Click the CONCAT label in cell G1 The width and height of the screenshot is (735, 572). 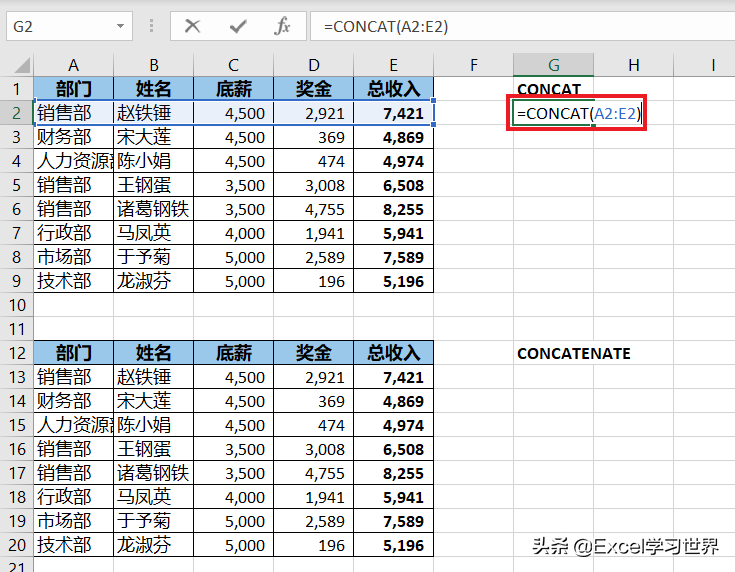coord(549,89)
